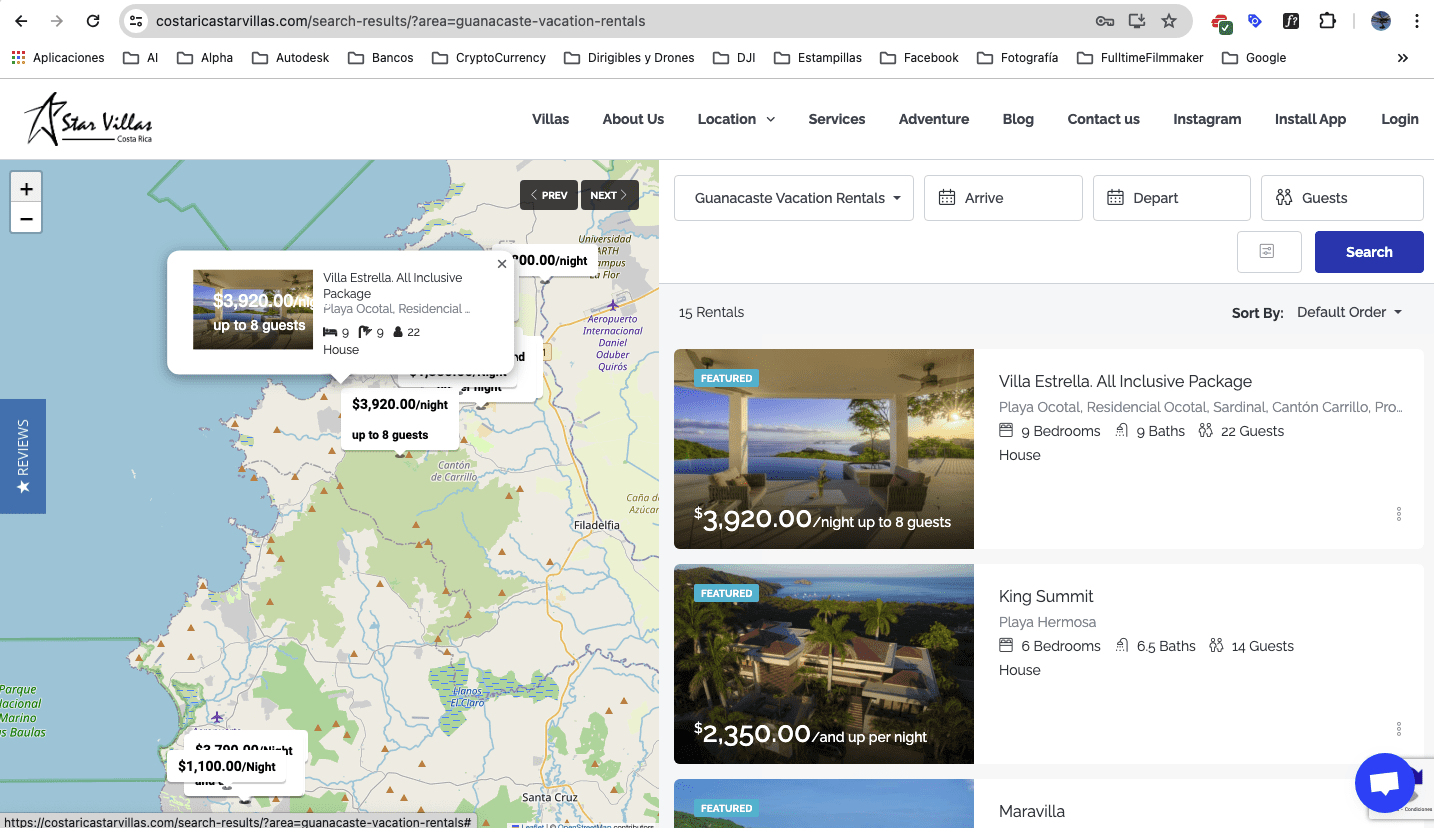Open About Us page
This screenshot has width=1434, height=828.
[x=633, y=119]
